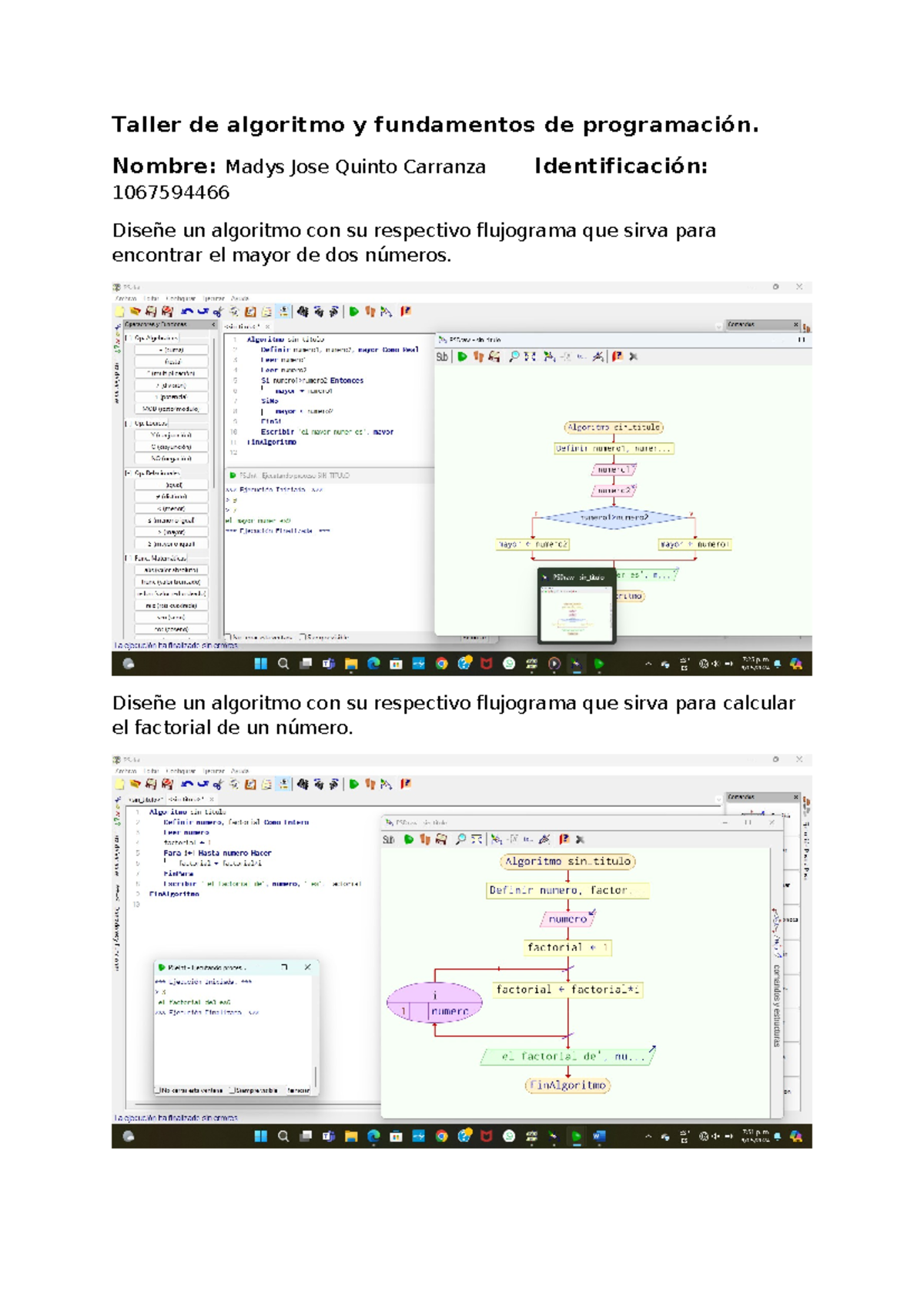This screenshot has height=1306, width=924.
Task: Click Word icon in lower screenshot taskbar
Action: [x=600, y=1136]
